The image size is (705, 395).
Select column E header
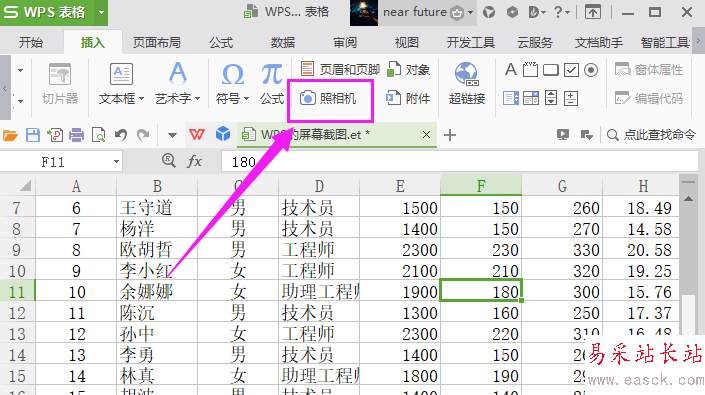tap(400, 186)
